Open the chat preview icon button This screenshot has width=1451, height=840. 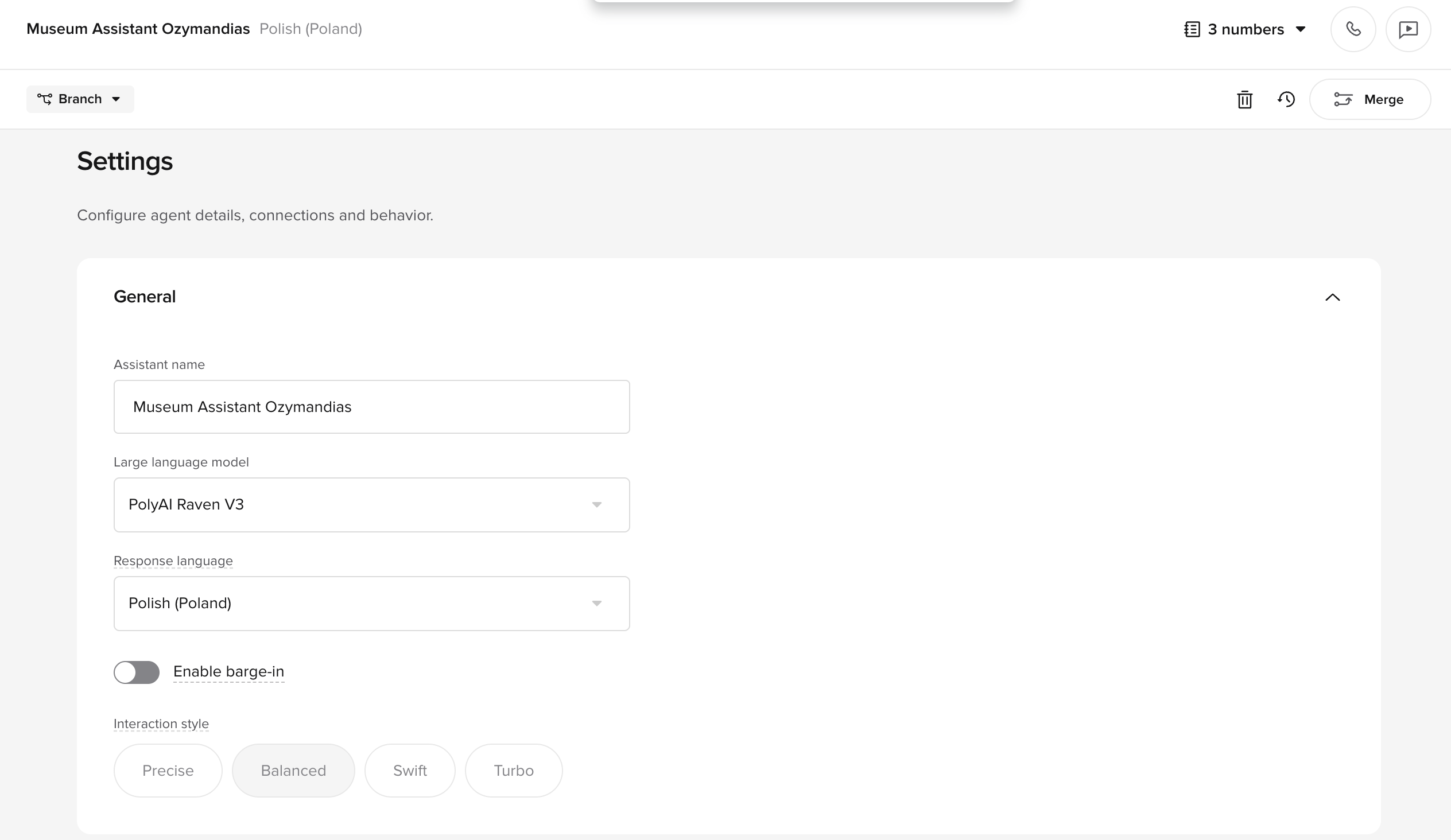pos(1408,29)
